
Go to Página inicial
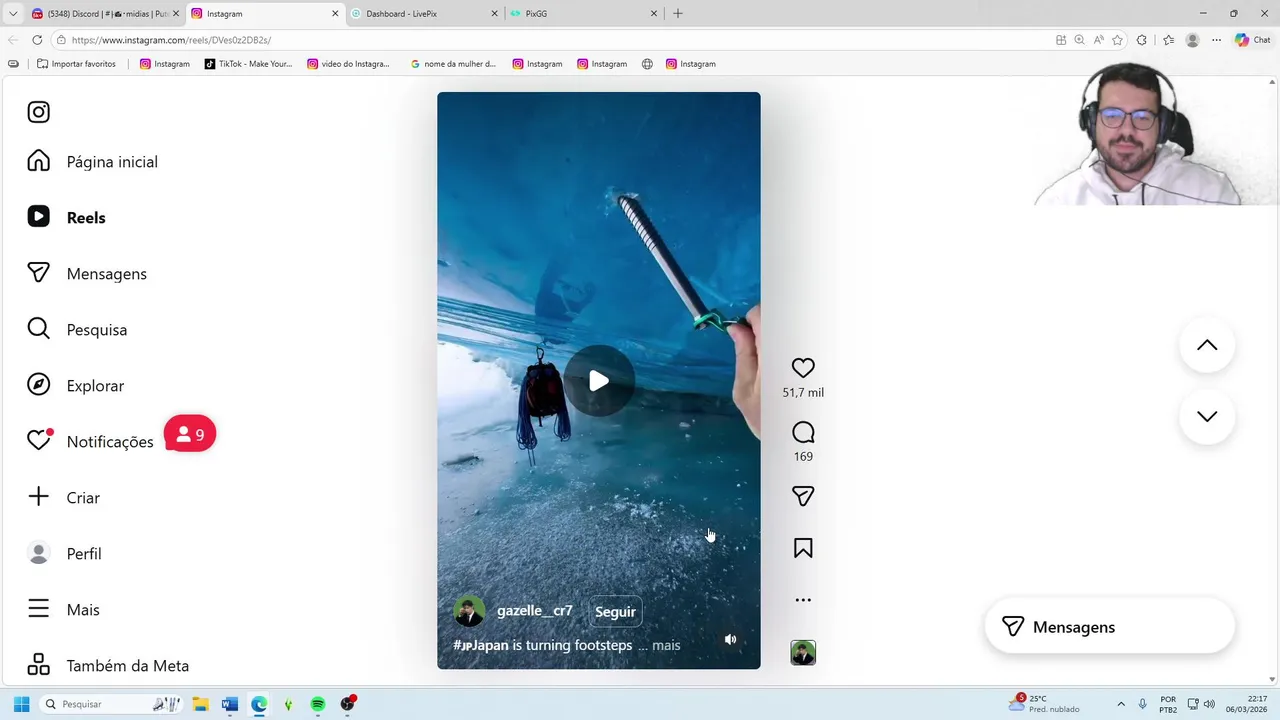coord(92,162)
